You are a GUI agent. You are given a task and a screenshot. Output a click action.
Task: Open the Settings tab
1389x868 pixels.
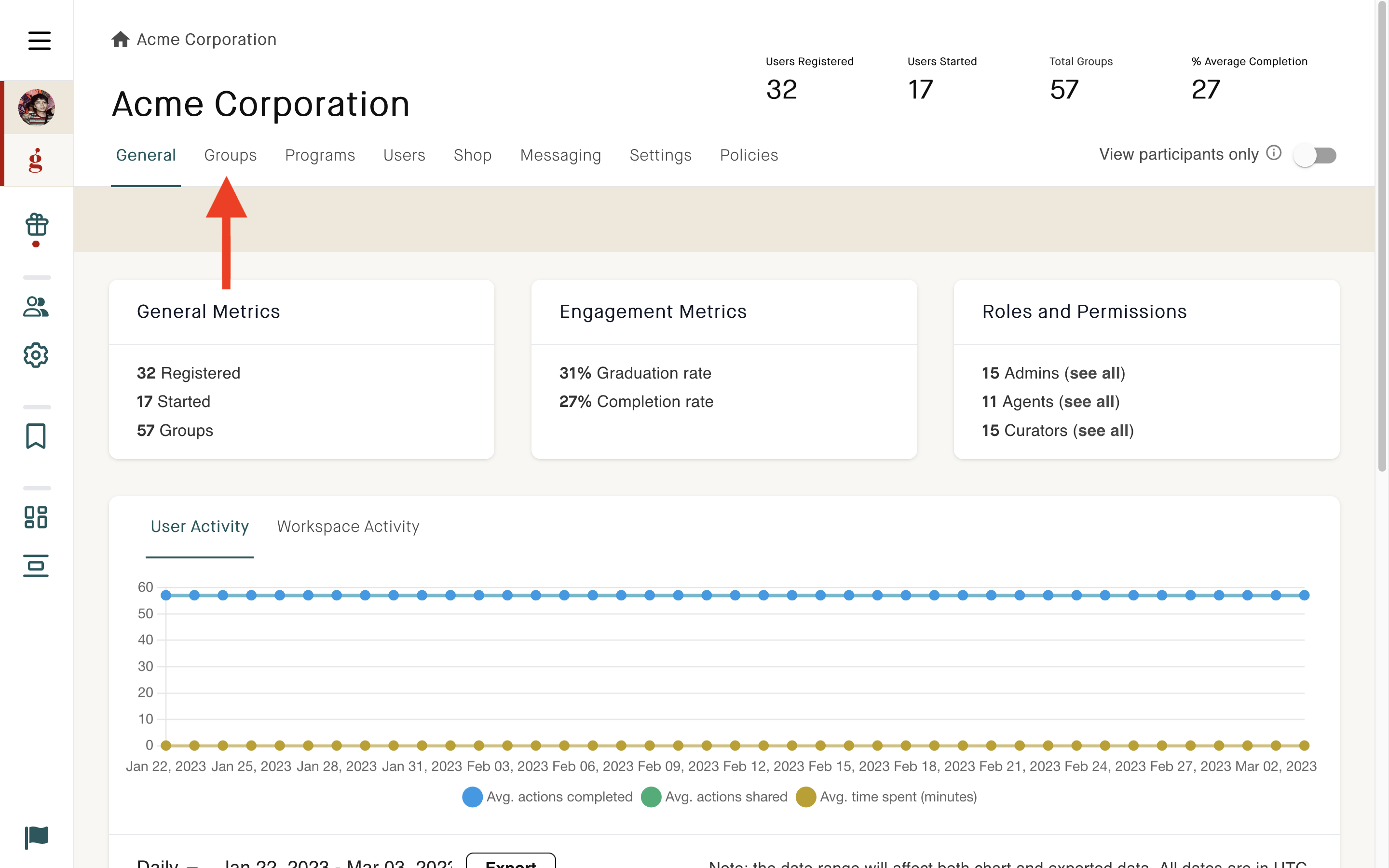(x=661, y=156)
